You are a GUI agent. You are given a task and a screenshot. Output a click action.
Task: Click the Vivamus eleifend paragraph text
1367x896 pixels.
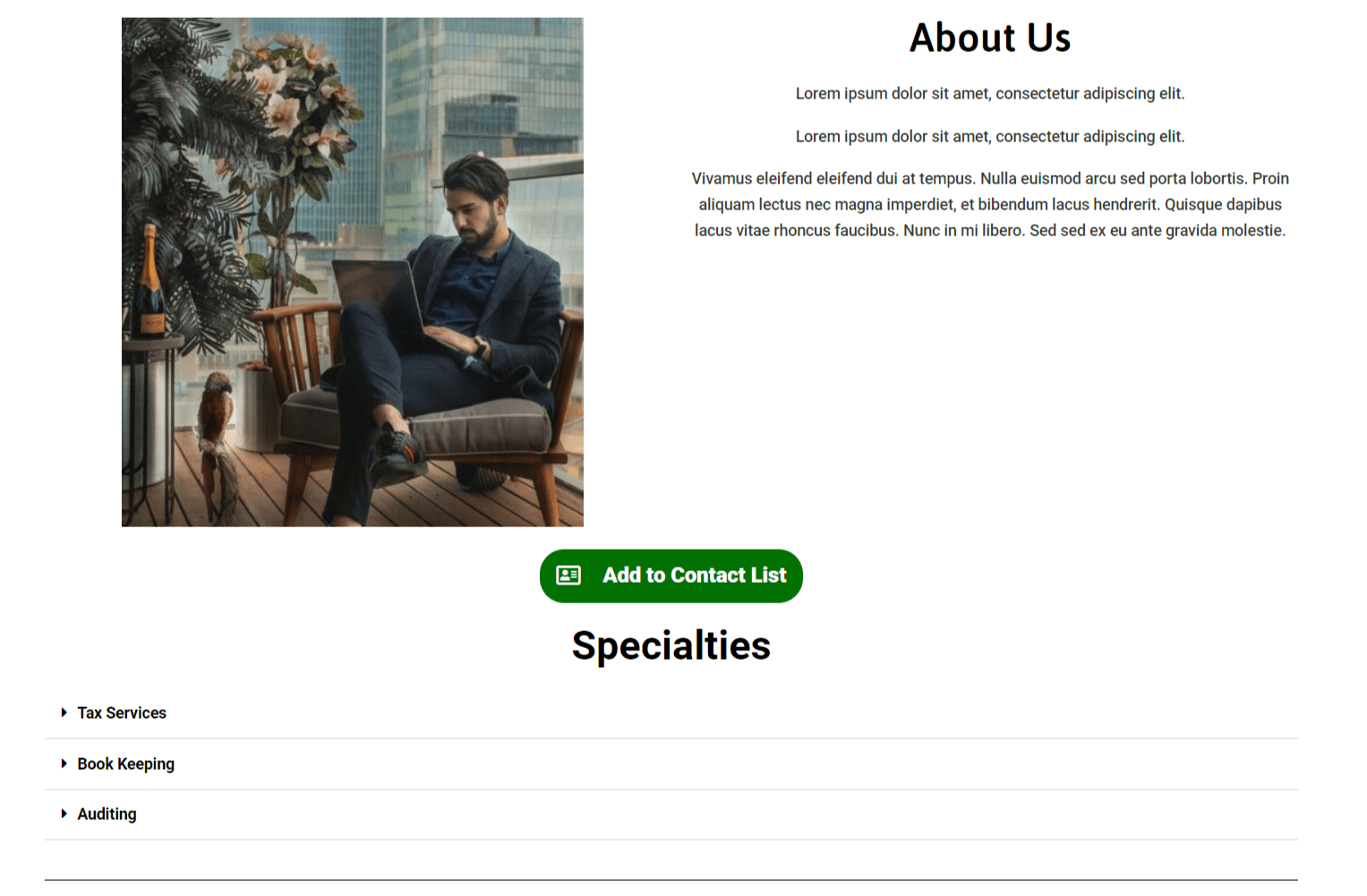click(x=990, y=204)
